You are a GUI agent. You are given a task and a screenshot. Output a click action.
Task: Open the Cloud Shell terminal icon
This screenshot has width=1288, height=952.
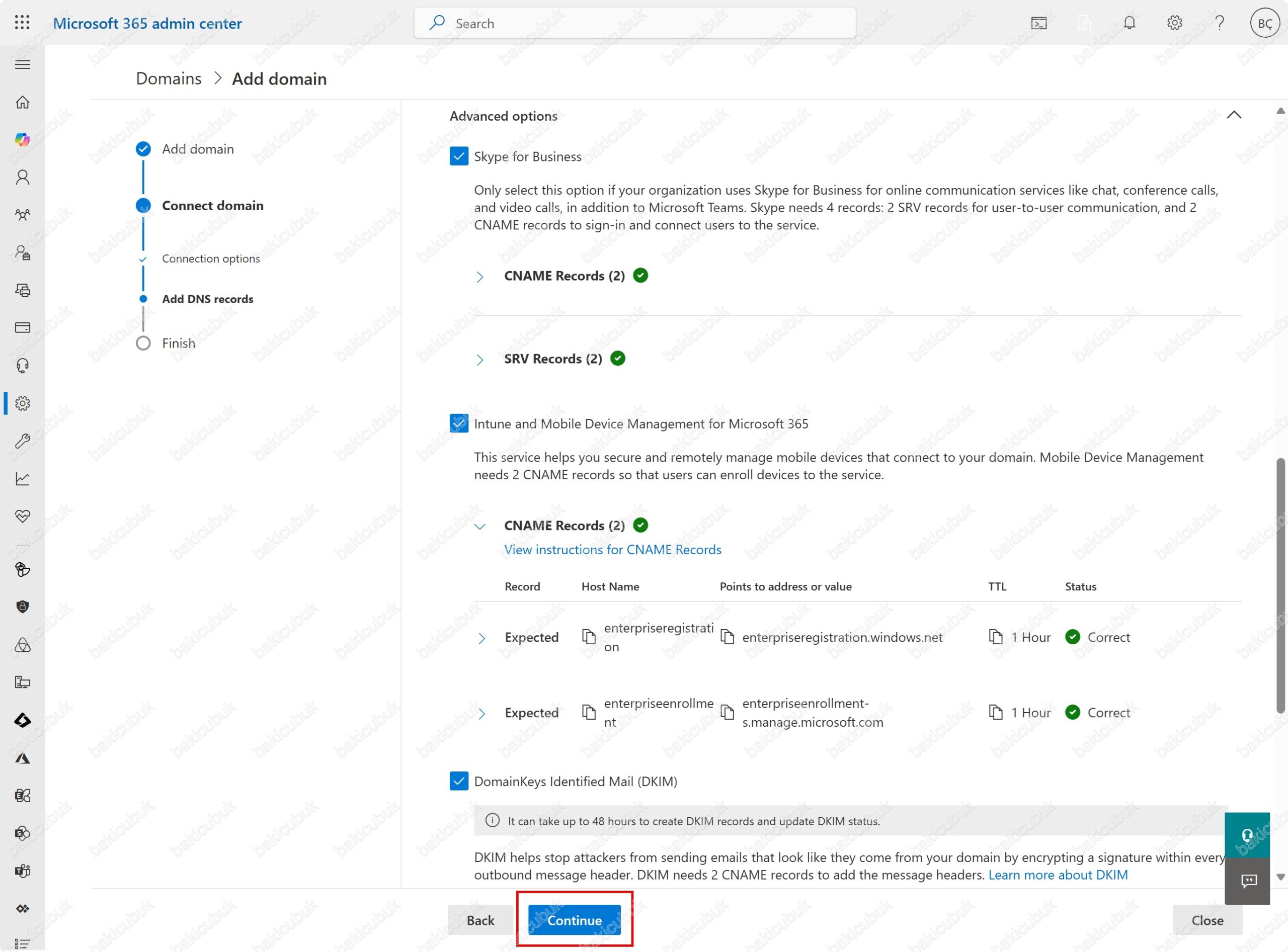[x=1038, y=23]
